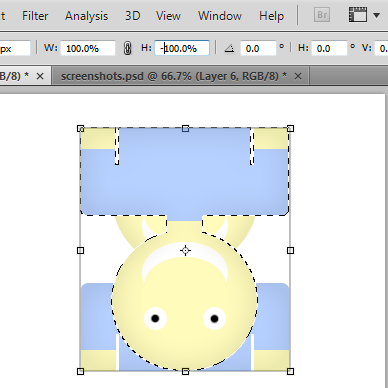Open the View menu
The width and height of the screenshot is (388, 388).
168,16
